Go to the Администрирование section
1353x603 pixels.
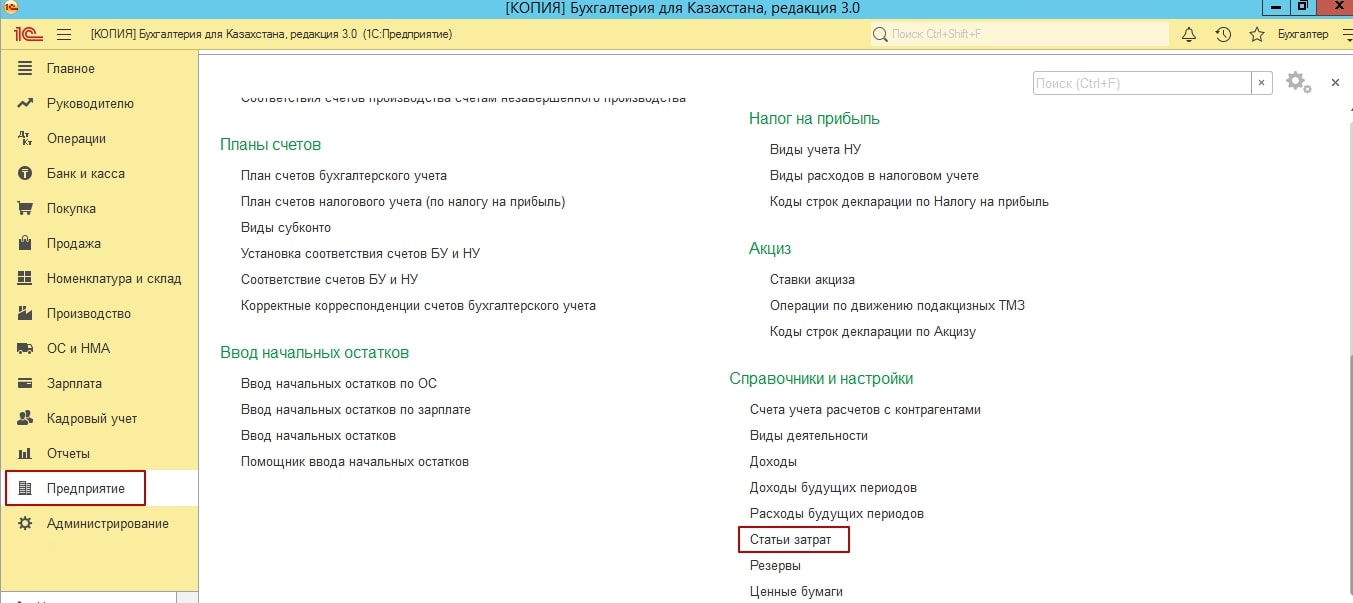point(107,523)
